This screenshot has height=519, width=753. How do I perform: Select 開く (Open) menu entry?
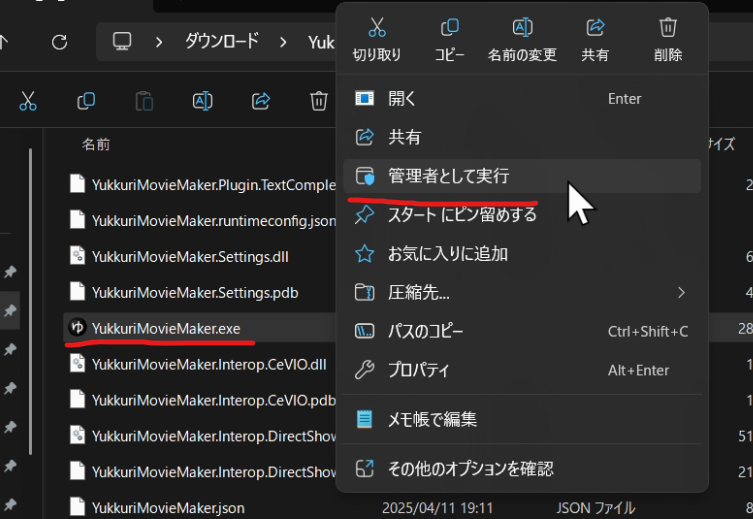point(522,99)
